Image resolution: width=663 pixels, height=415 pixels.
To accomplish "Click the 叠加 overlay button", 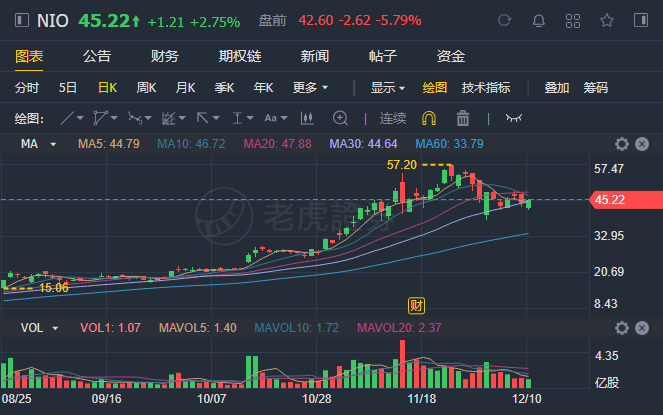I will (x=556, y=88).
